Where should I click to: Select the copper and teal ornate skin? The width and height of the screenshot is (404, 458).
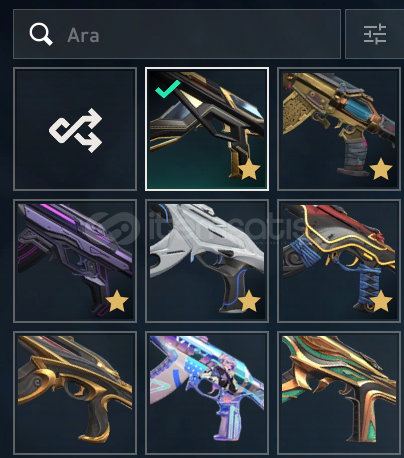coord(339,393)
